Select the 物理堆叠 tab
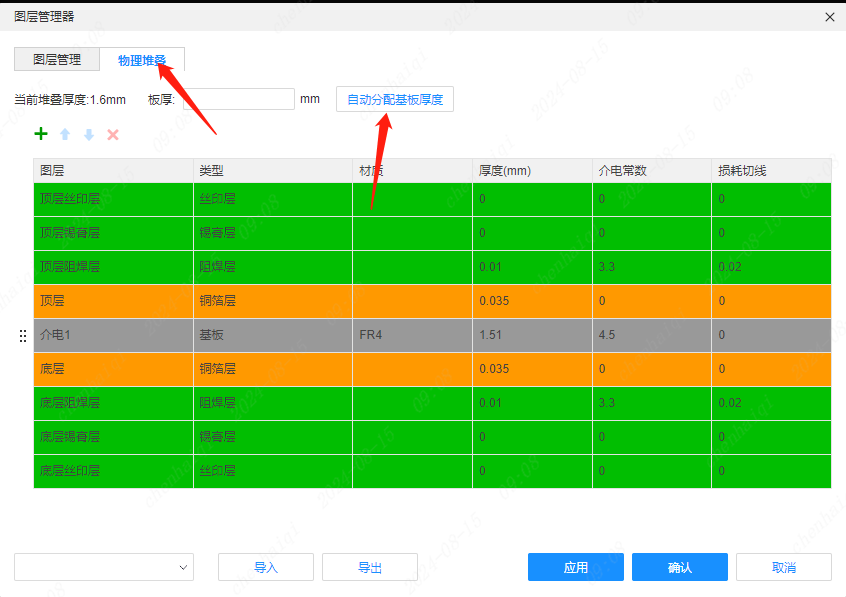Viewport: 846px width, 597px height. 142,60
